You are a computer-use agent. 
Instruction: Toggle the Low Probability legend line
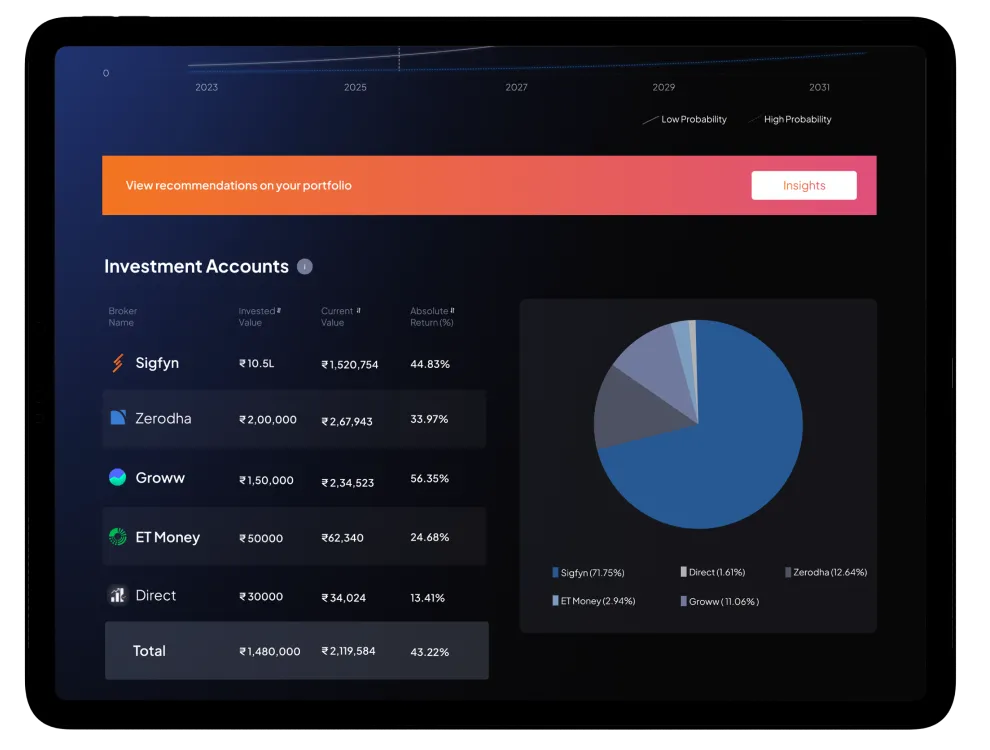[x=650, y=120]
